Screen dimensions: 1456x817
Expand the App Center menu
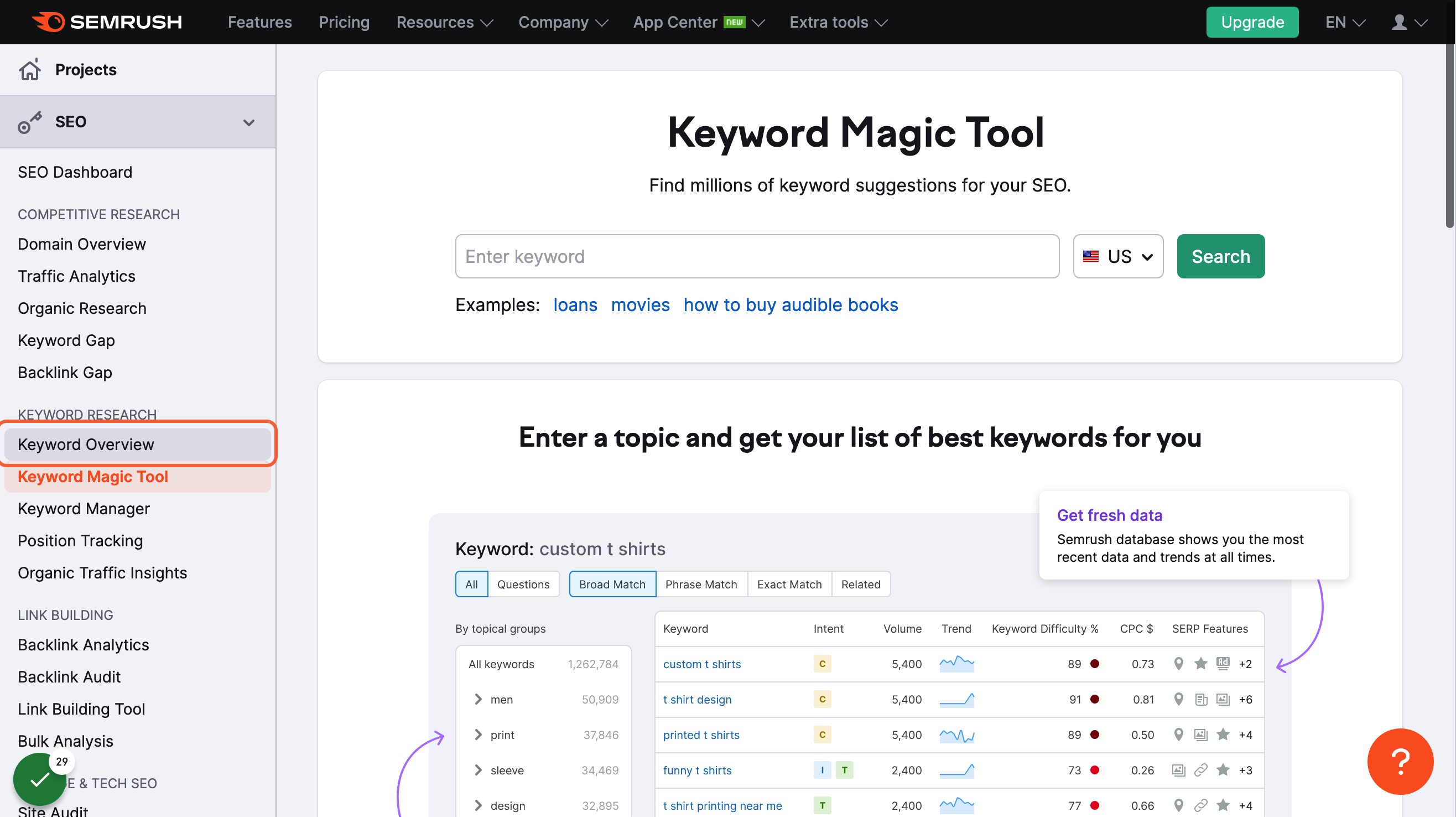pos(699,22)
